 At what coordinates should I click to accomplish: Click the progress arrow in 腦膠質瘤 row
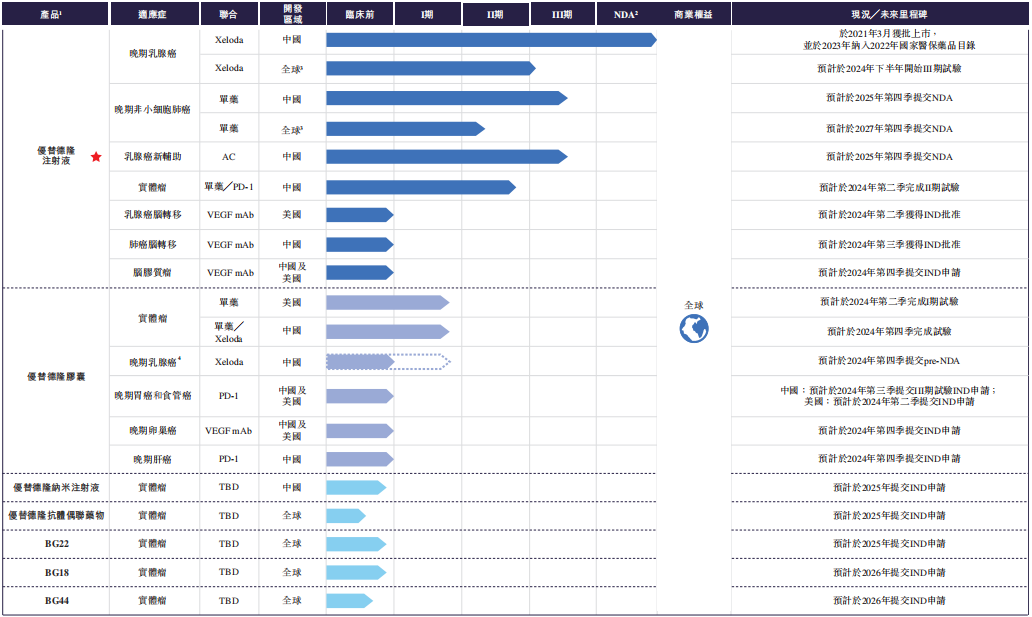click(x=359, y=272)
